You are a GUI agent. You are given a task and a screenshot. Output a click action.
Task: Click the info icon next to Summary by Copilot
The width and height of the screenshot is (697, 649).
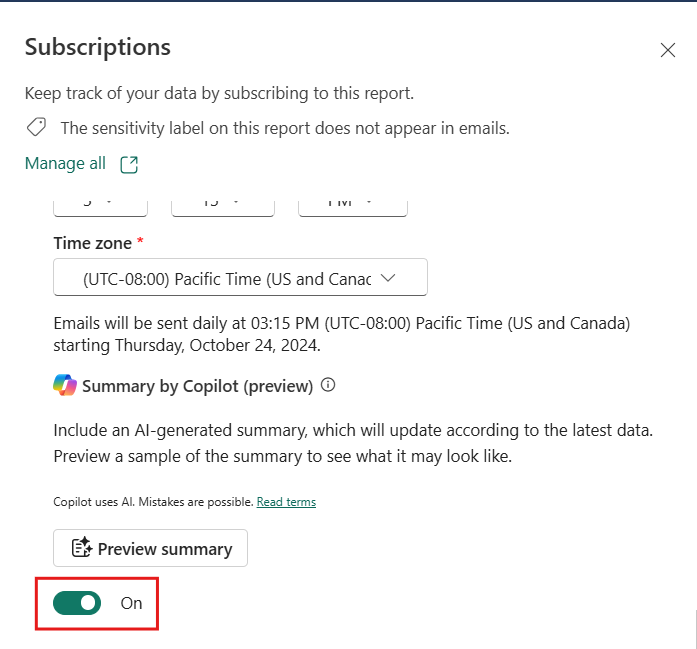328,385
